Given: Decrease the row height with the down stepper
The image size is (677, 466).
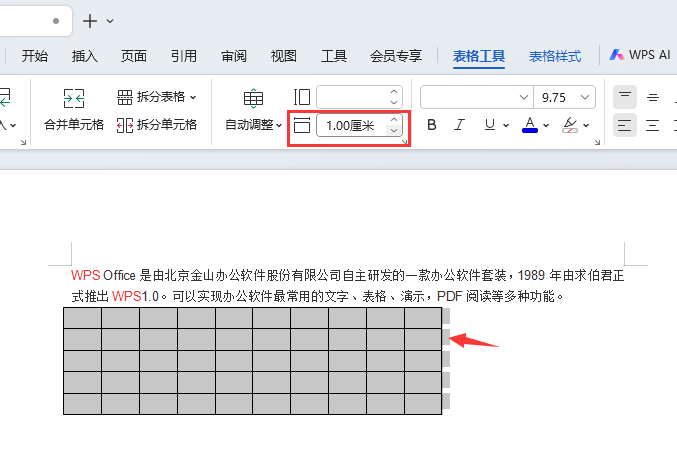Looking at the screenshot, I should [394, 130].
